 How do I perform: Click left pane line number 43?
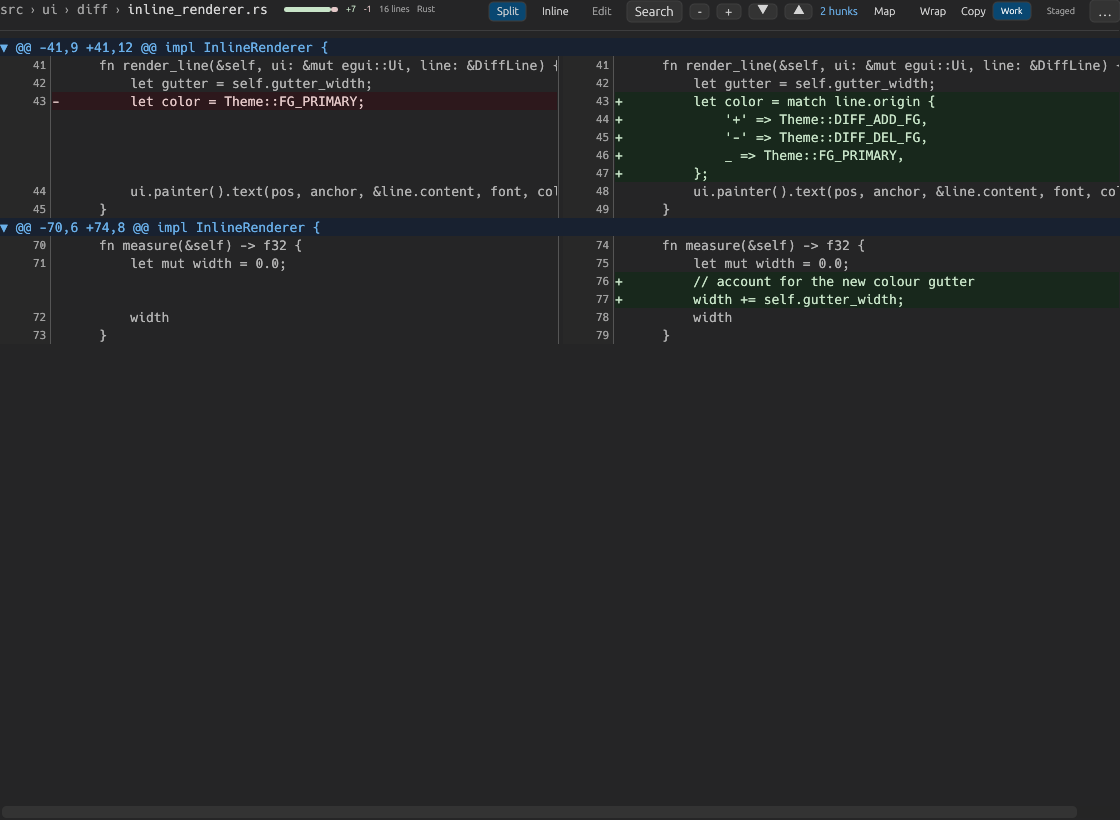pos(39,101)
